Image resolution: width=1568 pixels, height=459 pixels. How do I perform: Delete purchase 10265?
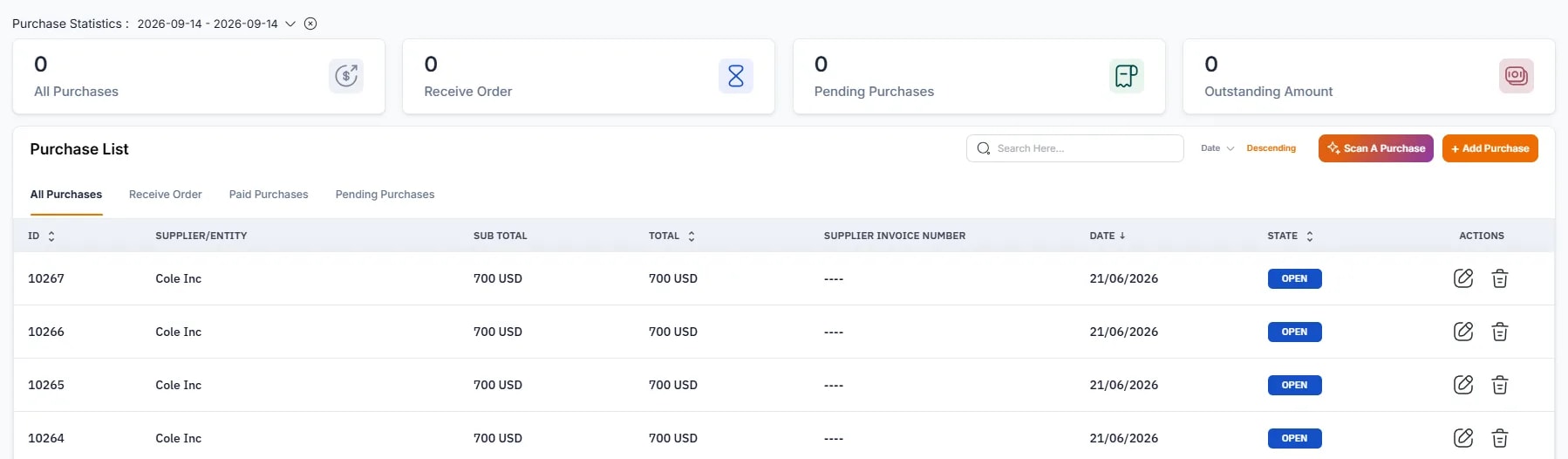coord(1500,385)
